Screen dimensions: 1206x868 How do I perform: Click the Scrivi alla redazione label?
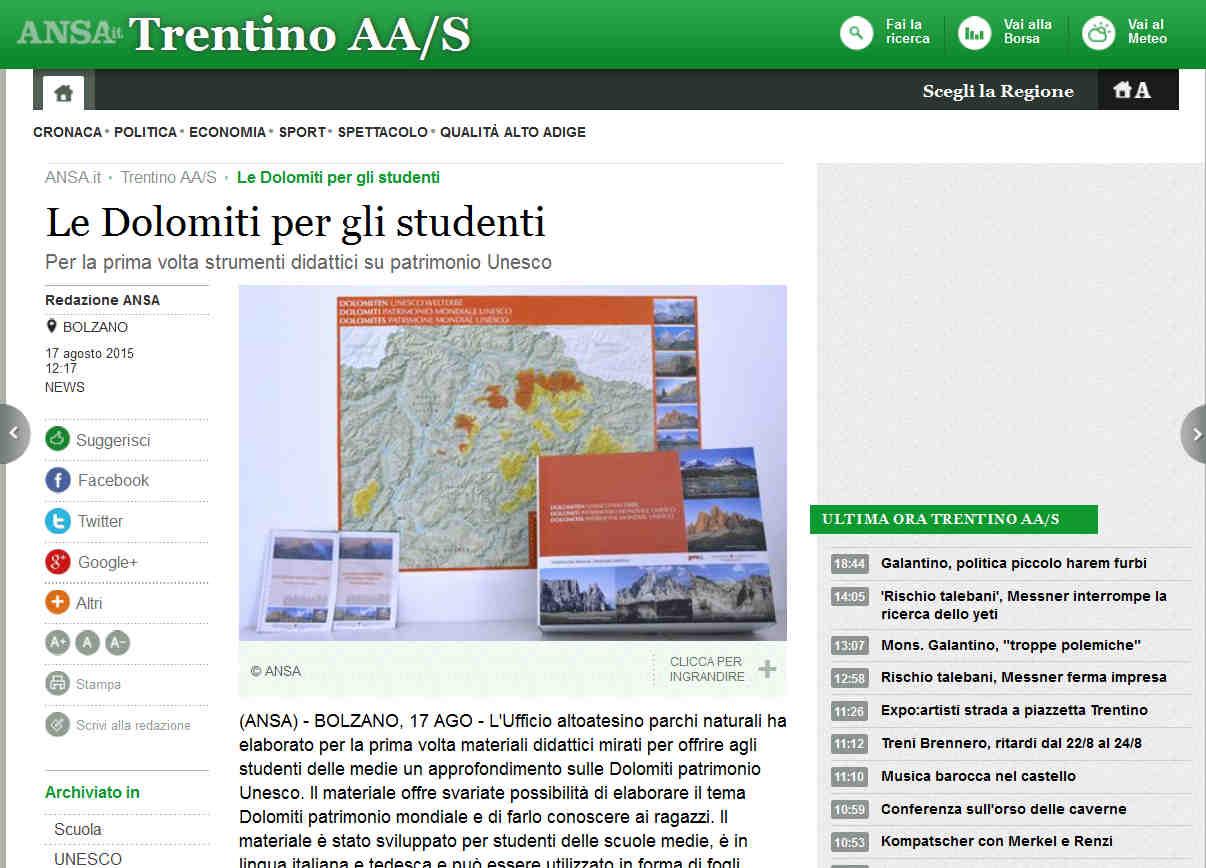coord(133,725)
